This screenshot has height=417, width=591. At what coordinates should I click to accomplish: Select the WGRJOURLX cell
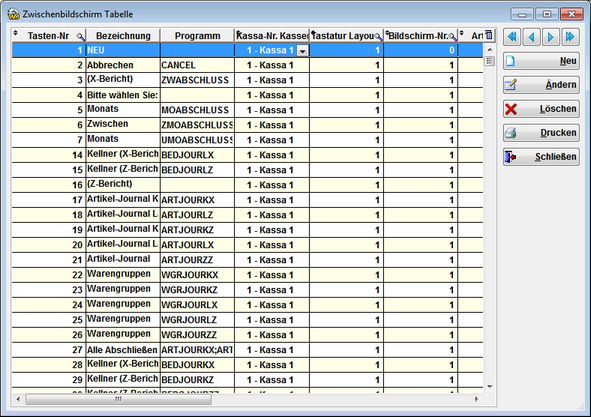click(197, 305)
